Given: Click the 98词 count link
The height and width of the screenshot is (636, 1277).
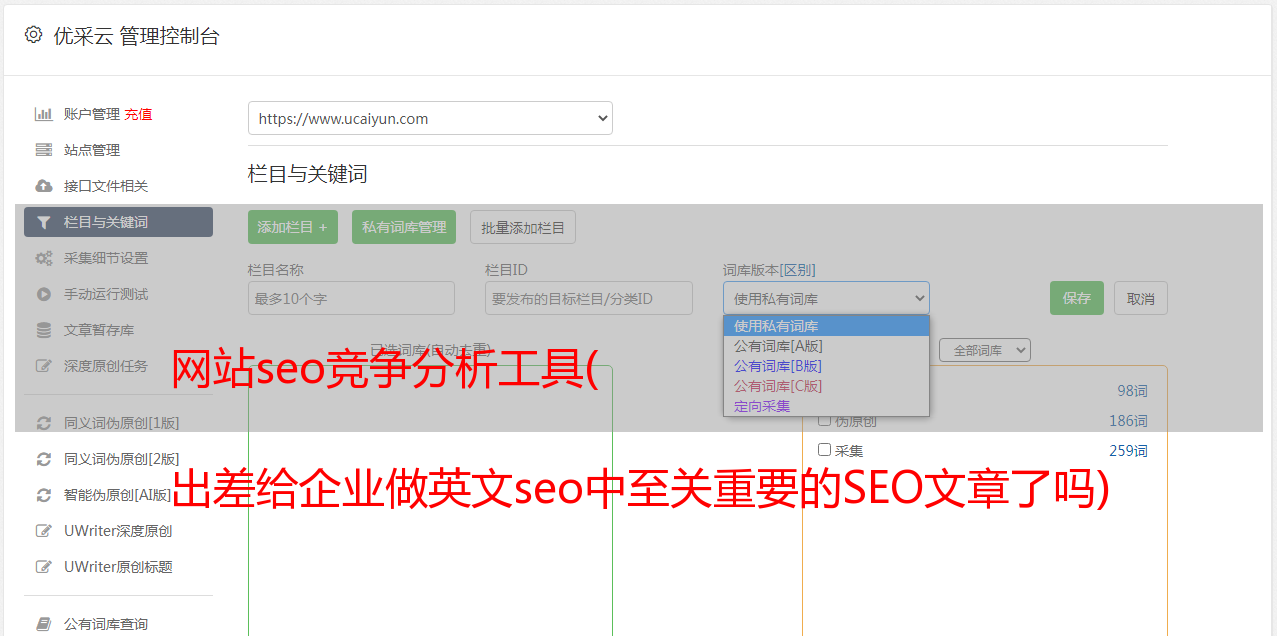Looking at the screenshot, I should coord(1132,391).
